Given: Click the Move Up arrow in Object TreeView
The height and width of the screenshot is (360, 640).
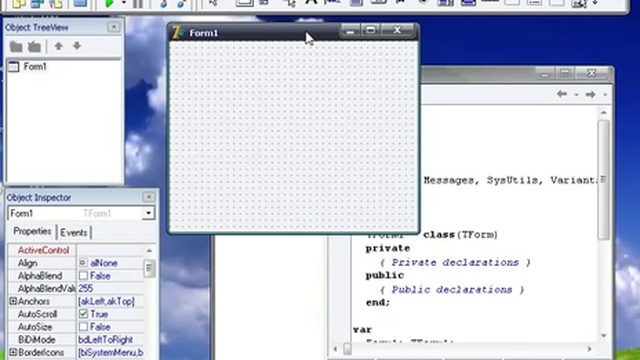Looking at the screenshot, I should [59, 46].
